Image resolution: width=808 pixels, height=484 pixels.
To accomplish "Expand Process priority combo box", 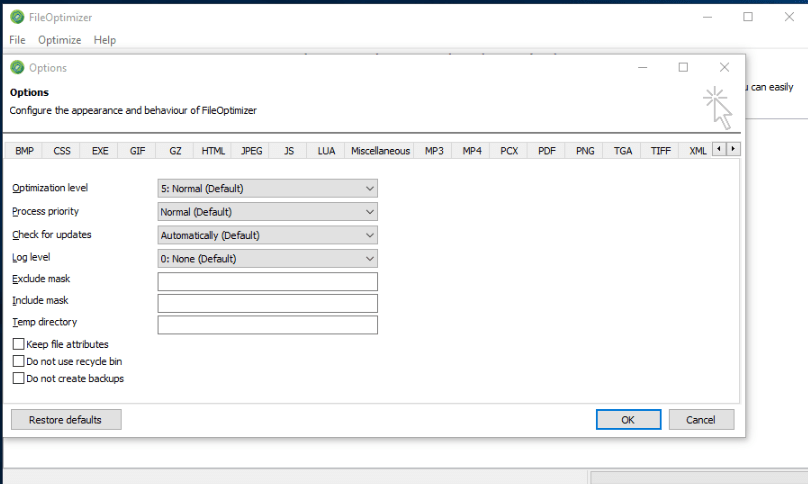I will point(267,211).
